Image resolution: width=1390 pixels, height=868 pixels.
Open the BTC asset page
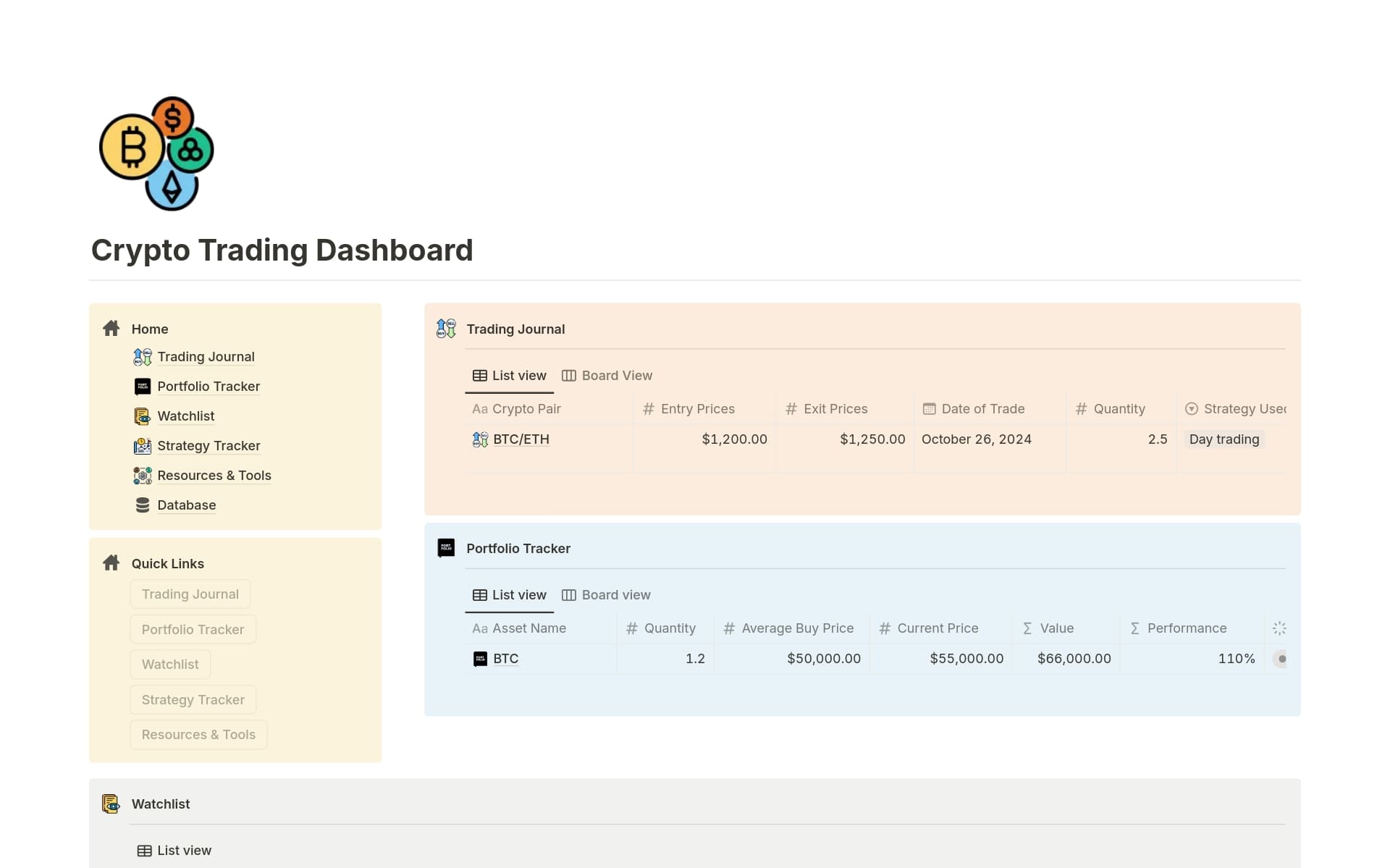505,659
